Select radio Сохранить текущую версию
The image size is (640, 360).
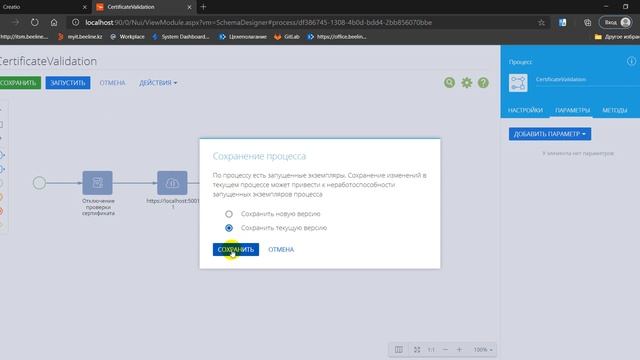click(229, 228)
